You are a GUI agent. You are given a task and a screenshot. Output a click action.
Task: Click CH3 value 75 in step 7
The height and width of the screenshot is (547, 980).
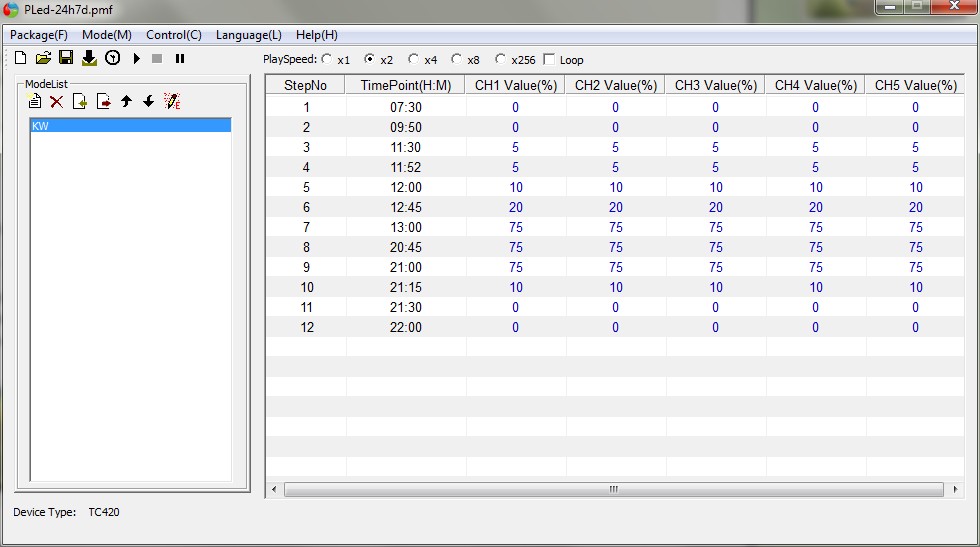click(716, 228)
